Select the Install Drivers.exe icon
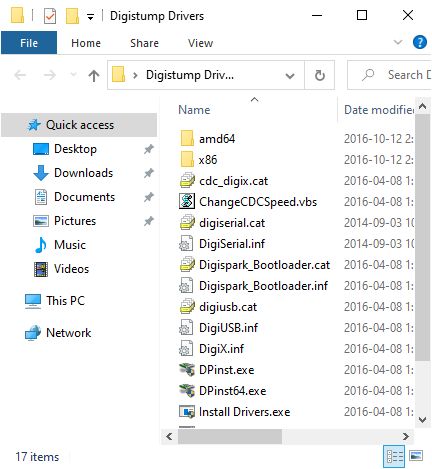Image resolution: width=432 pixels, height=469 pixels. pyautogui.click(x=187, y=411)
